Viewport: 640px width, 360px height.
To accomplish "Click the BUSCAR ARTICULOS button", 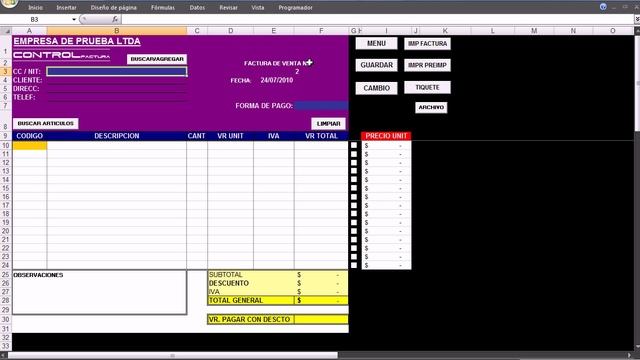I will tap(46, 123).
